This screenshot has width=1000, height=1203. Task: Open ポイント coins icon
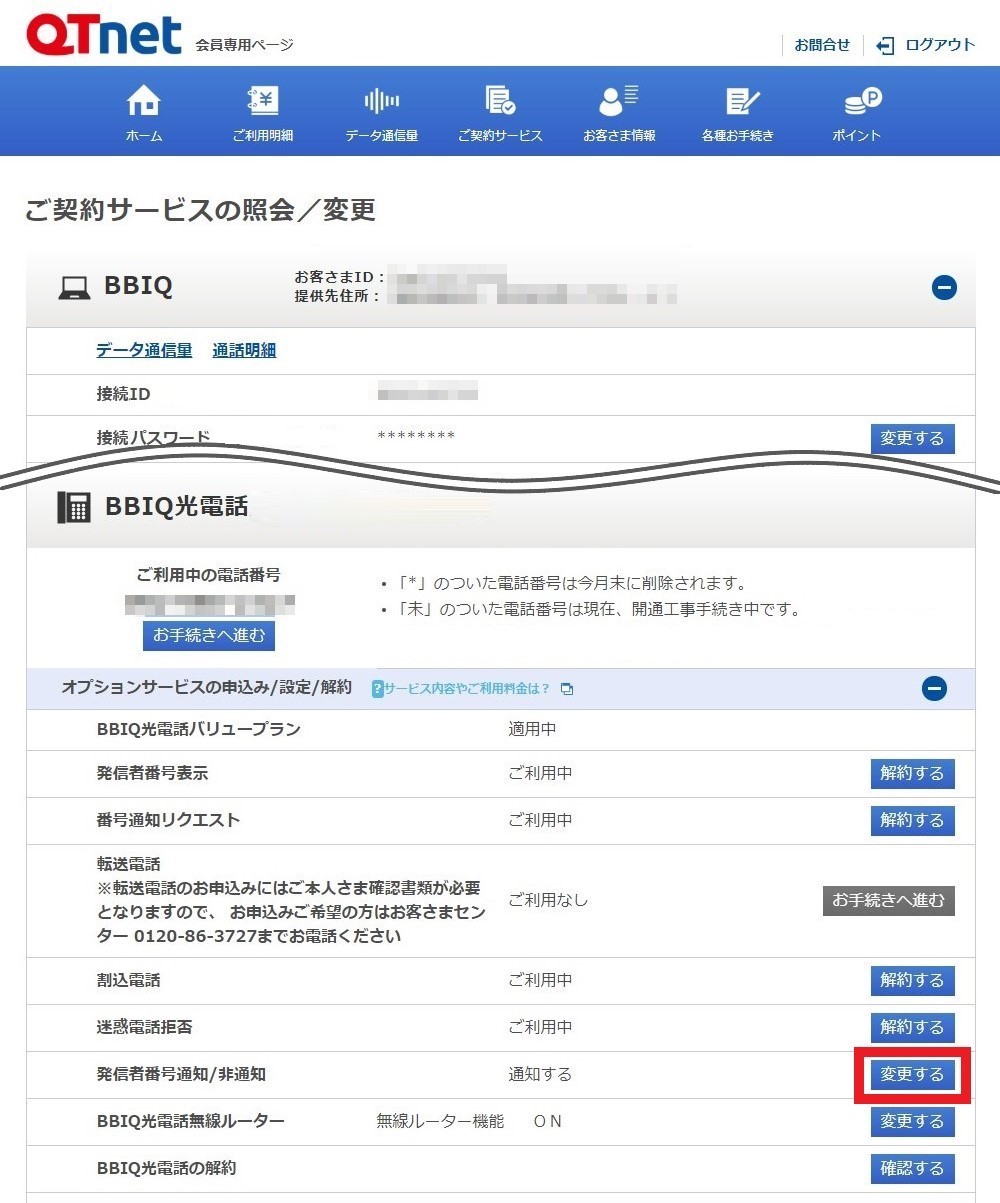(x=862, y=100)
